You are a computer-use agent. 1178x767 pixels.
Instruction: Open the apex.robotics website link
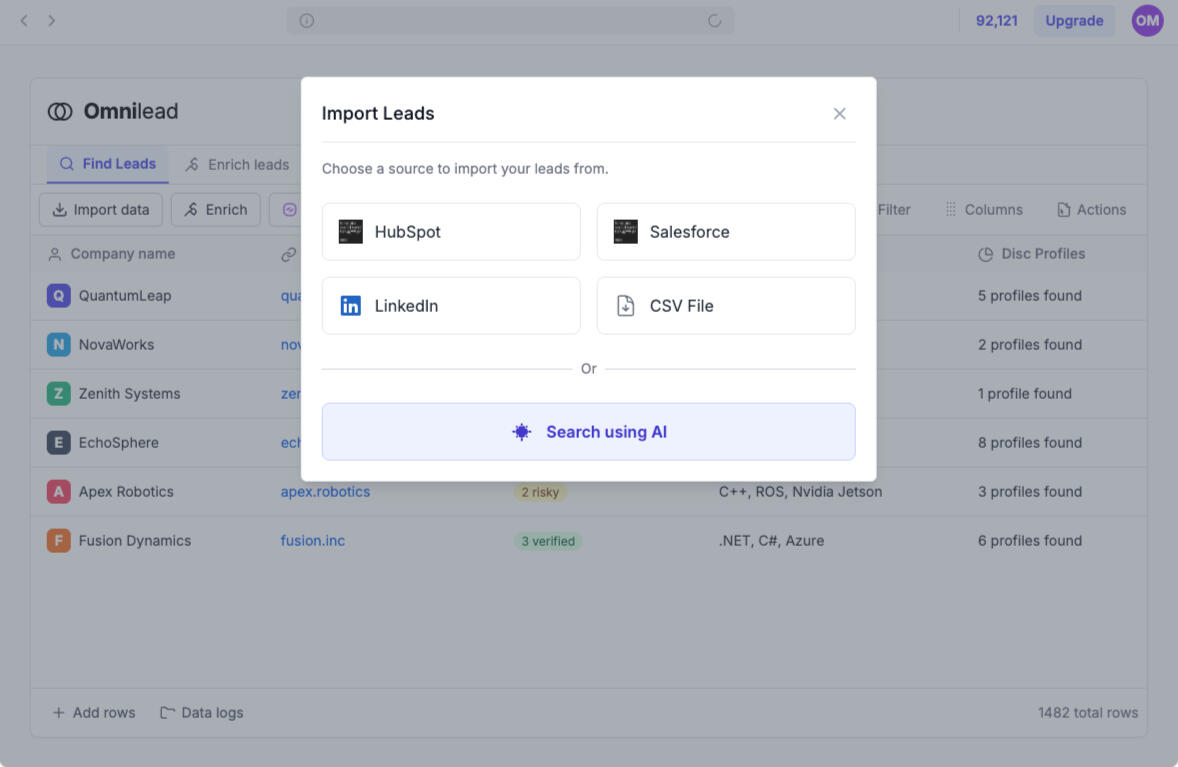click(325, 492)
